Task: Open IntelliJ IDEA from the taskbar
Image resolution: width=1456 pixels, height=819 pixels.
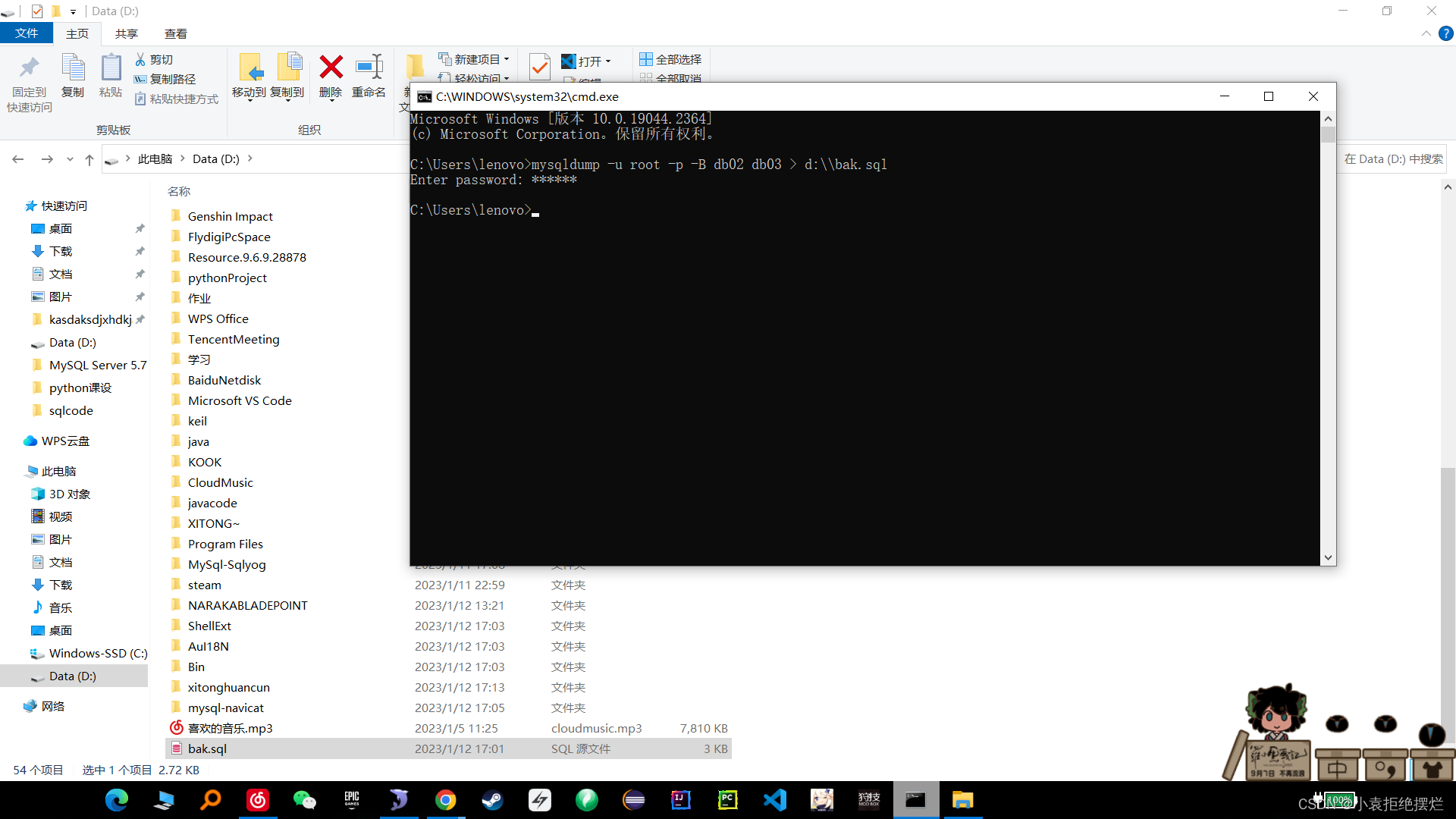Action: (681, 800)
